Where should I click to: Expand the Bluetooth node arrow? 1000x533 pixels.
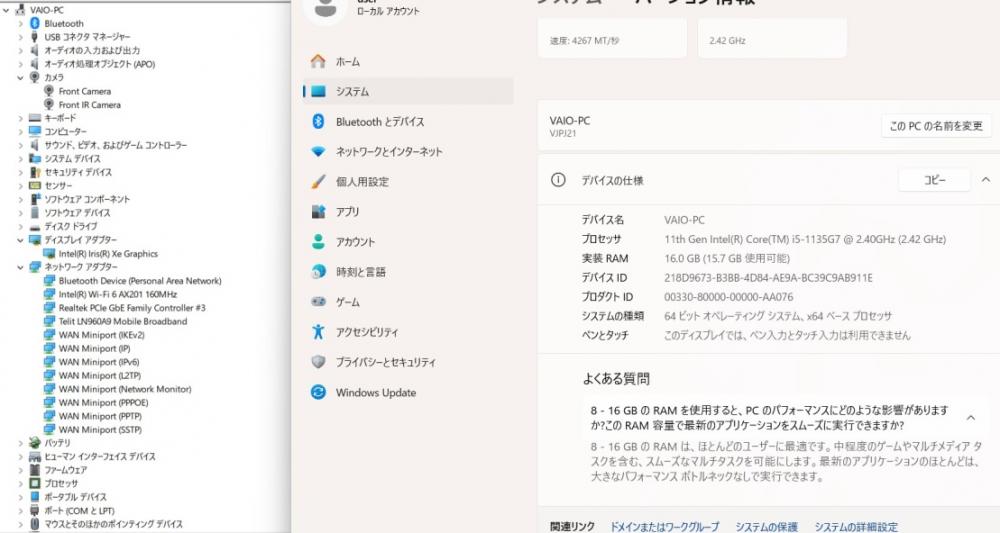[21, 24]
